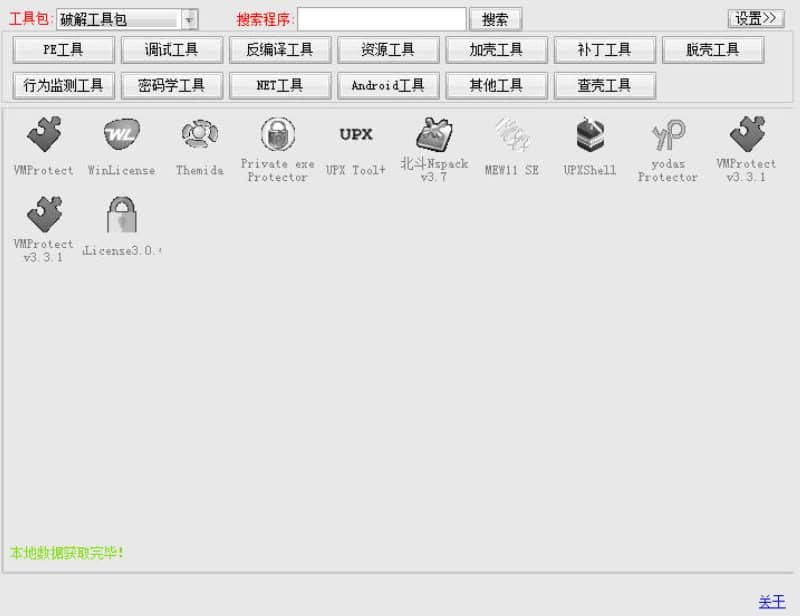Open the VMProtect puzzle icon
Image resolution: width=800 pixels, height=616 pixels.
pos(44,134)
